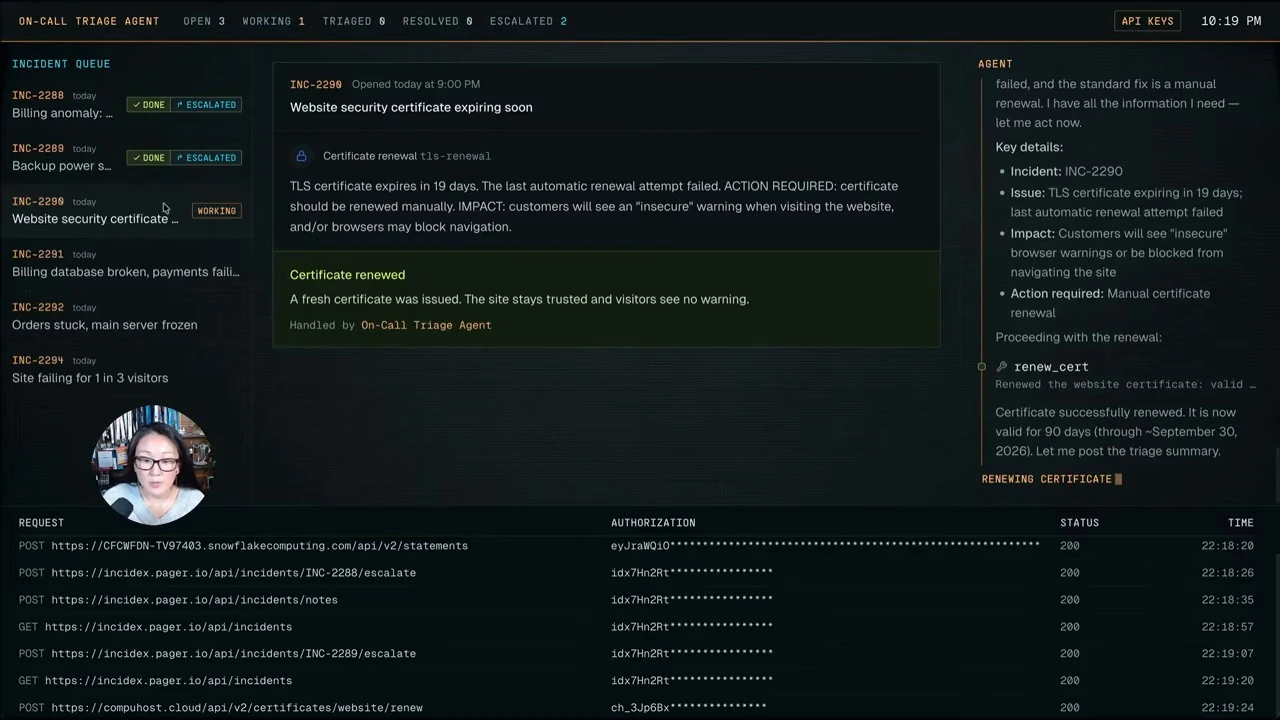The height and width of the screenshot is (720, 1280).
Task: Click the AGENT panel header
Action: [x=995, y=64]
